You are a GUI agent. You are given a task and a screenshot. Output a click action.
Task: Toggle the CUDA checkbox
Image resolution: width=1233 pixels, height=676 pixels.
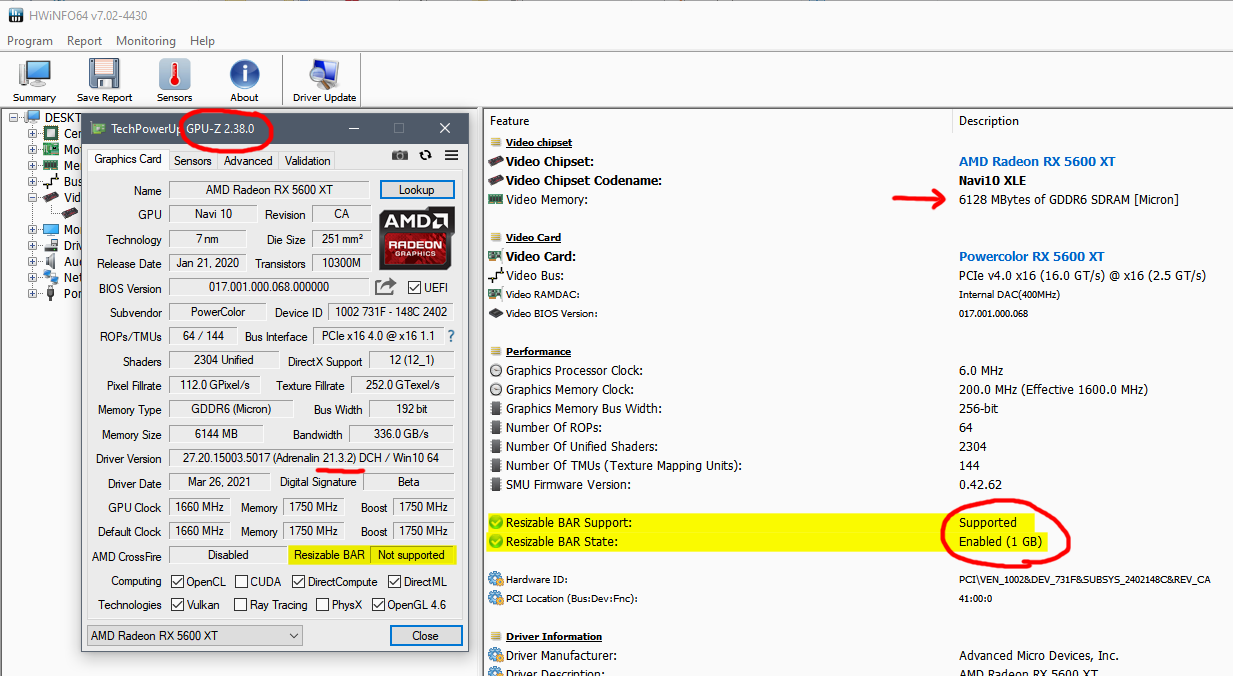pyautogui.click(x=241, y=581)
